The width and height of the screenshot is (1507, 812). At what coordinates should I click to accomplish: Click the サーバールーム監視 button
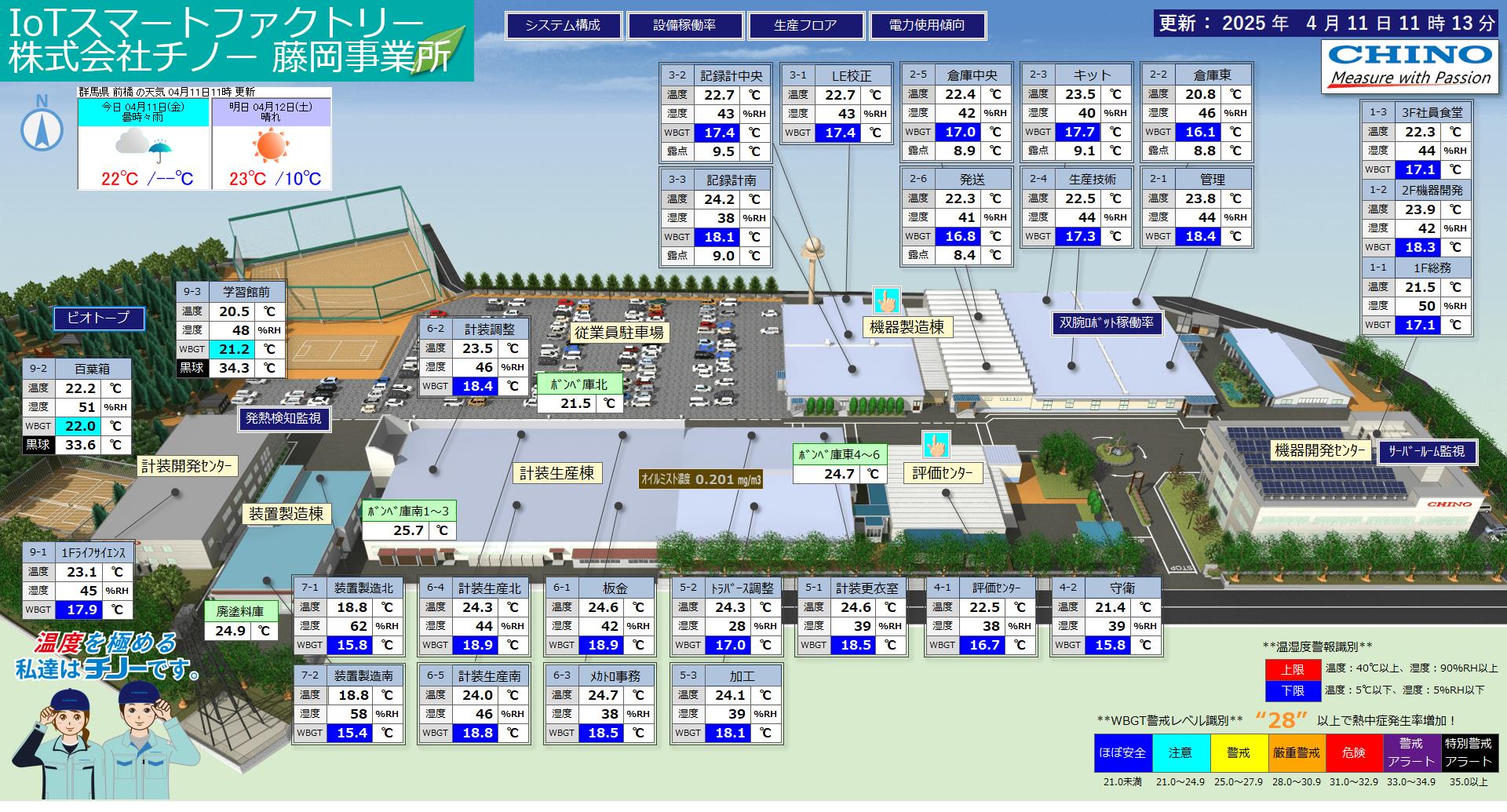1426,451
